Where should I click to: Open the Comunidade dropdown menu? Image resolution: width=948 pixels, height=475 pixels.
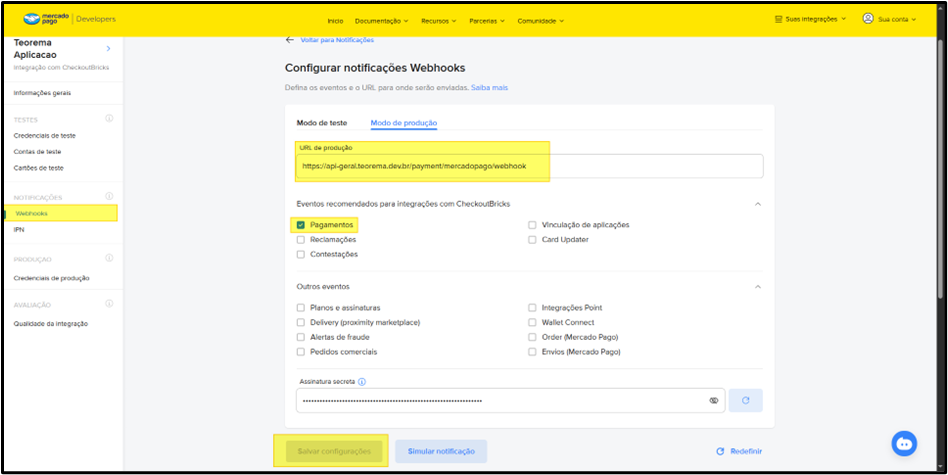click(541, 21)
